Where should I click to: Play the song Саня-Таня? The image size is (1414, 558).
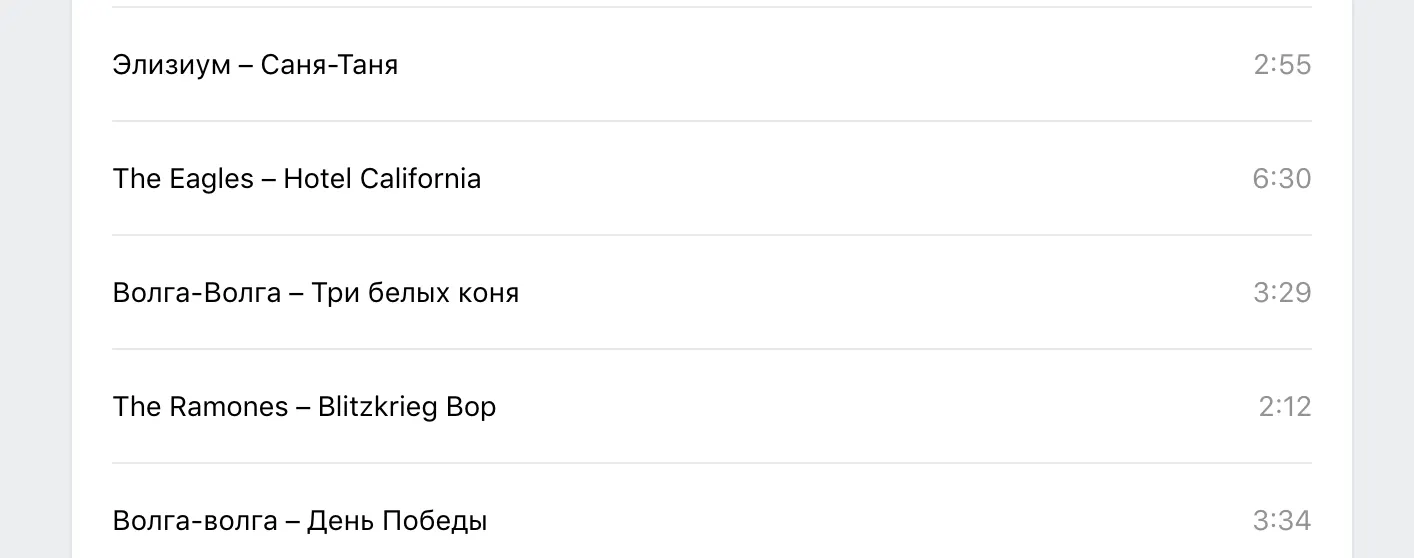click(x=329, y=65)
